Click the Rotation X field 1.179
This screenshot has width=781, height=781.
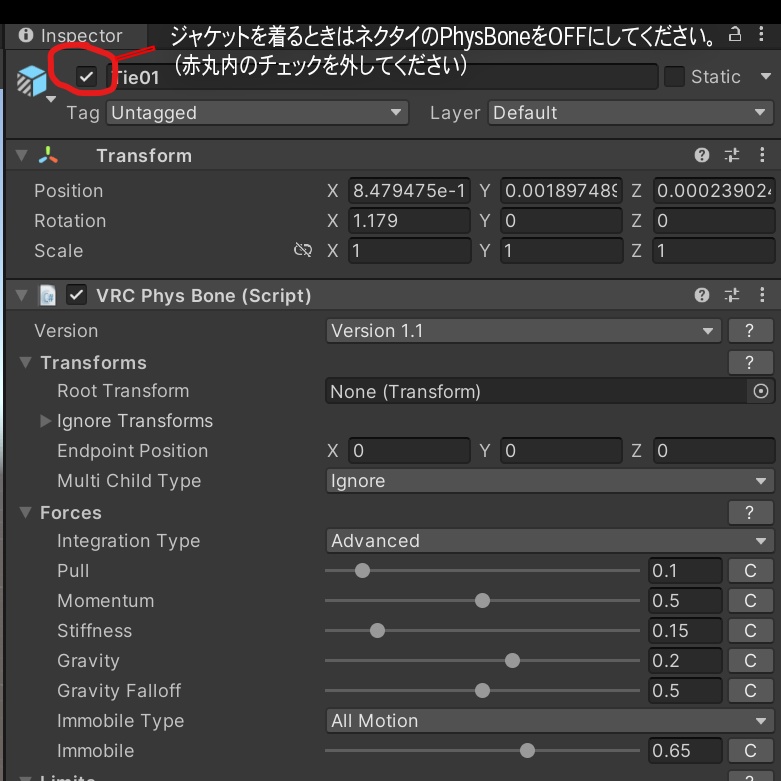409,221
